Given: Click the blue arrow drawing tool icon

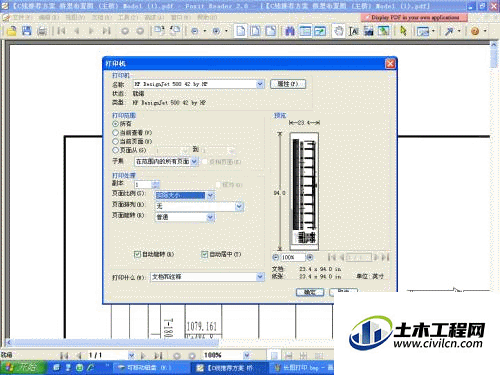Looking at the screenshot, I should pyautogui.click(x=449, y=31).
